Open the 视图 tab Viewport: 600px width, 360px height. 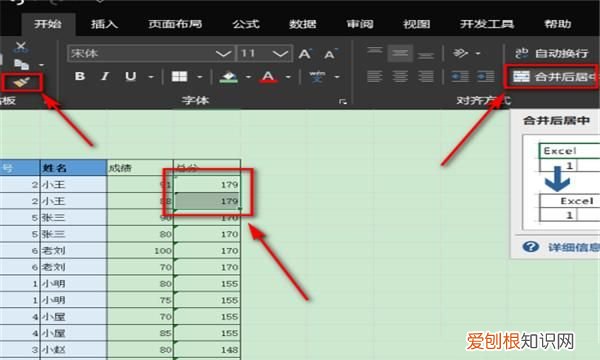click(417, 24)
